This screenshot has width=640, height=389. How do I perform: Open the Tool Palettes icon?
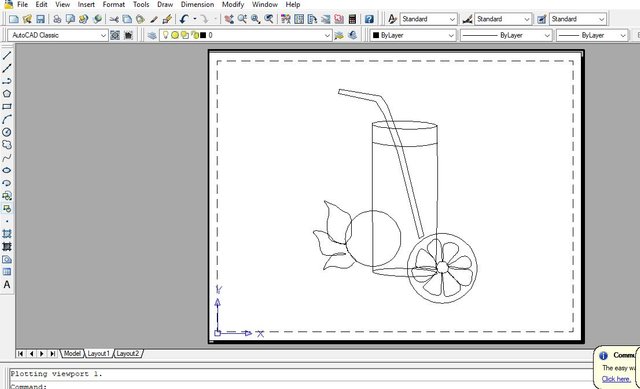312,19
